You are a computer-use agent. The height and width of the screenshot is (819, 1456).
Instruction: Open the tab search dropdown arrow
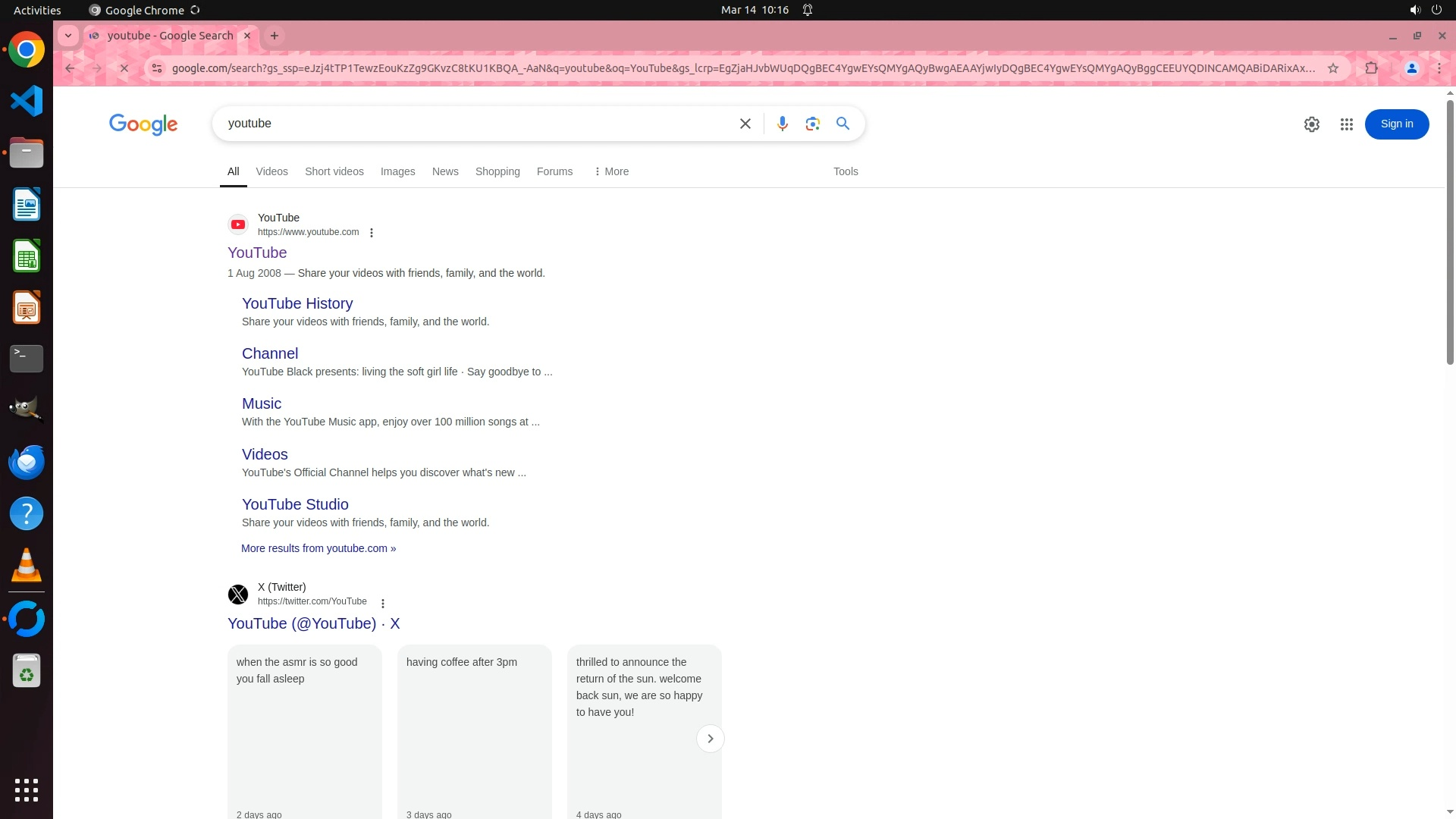click(68, 36)
